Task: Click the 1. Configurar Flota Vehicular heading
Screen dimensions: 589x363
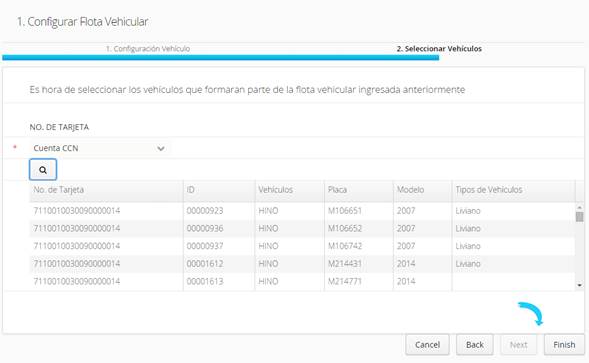Action: pos(83,22)
